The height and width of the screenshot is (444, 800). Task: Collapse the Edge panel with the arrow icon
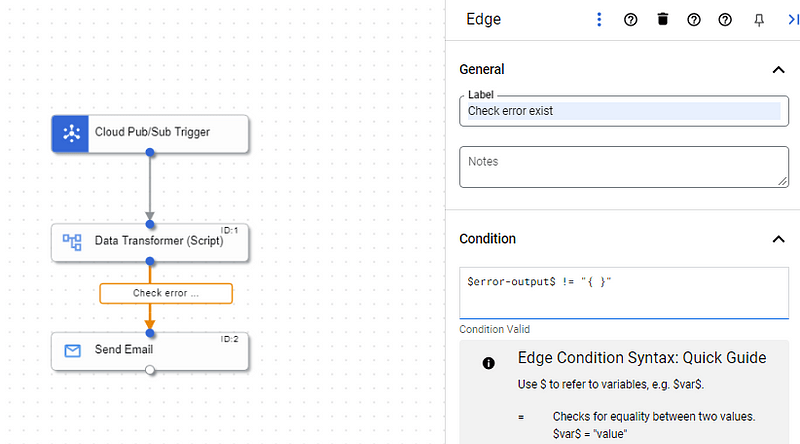[792, 19]
